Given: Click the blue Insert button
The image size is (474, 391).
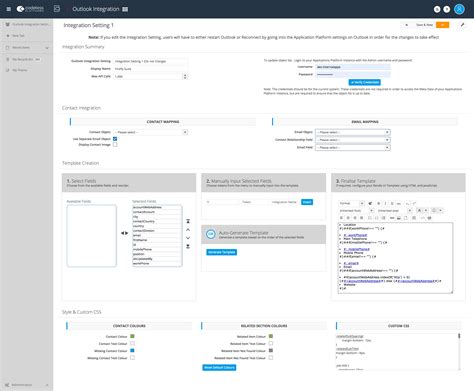Looking at the screenshot, I should [x=307, y=202].
